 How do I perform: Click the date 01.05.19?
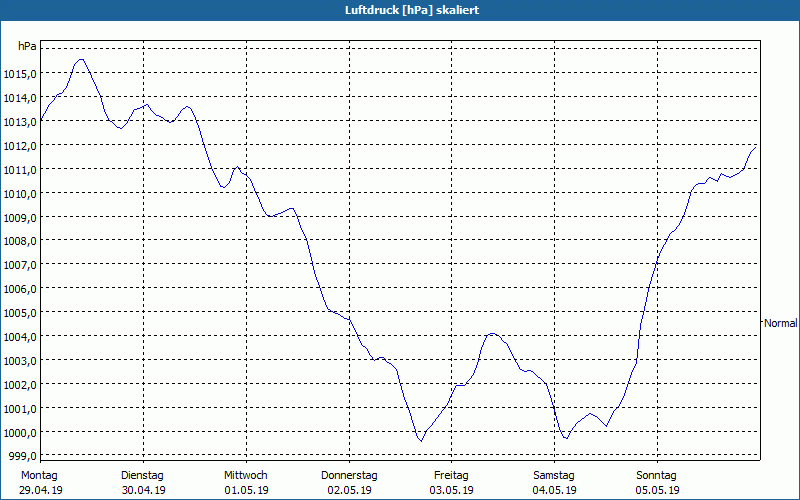coord(246,490)
